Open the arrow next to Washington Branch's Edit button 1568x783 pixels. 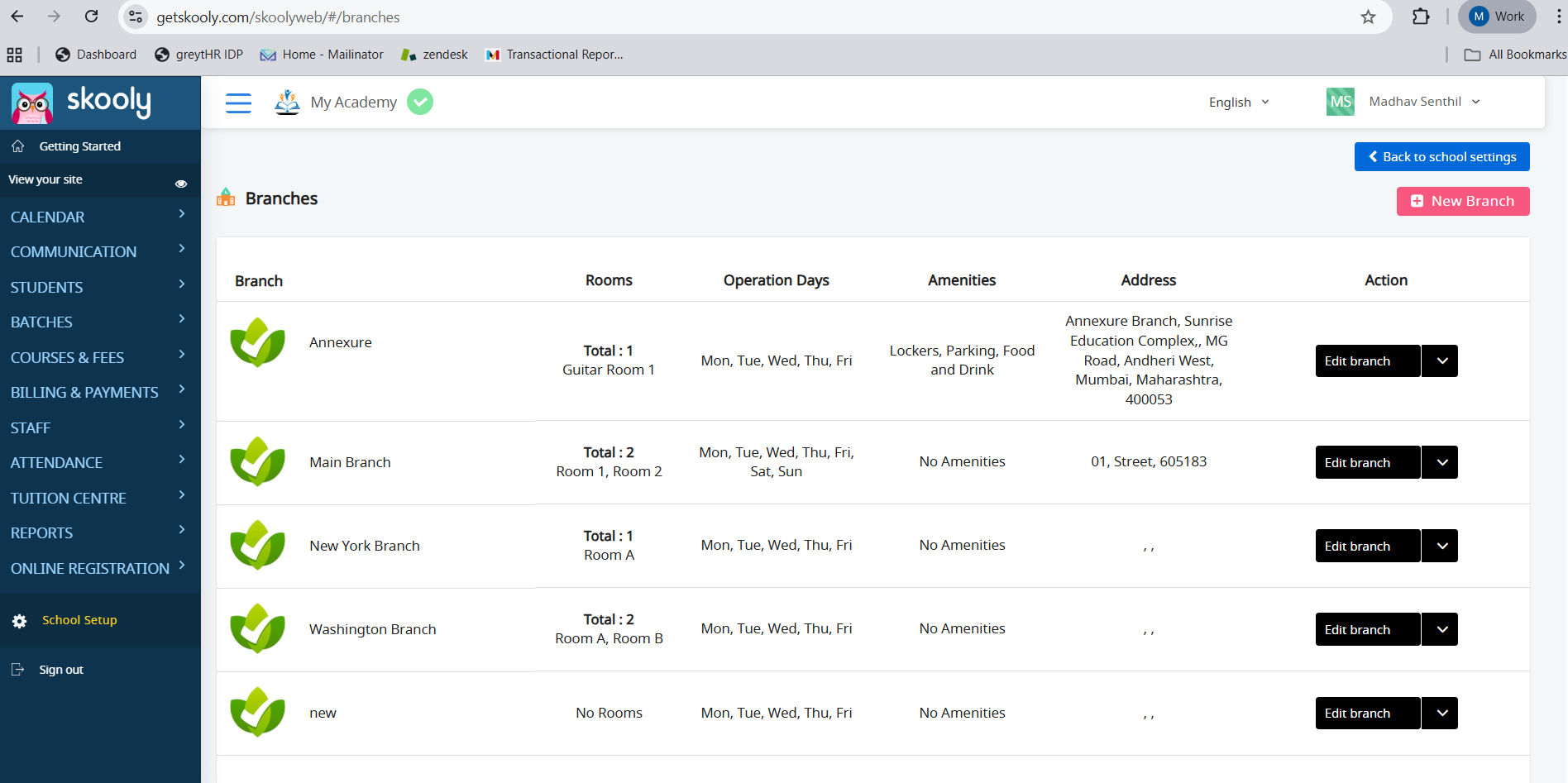(1441, 630)
